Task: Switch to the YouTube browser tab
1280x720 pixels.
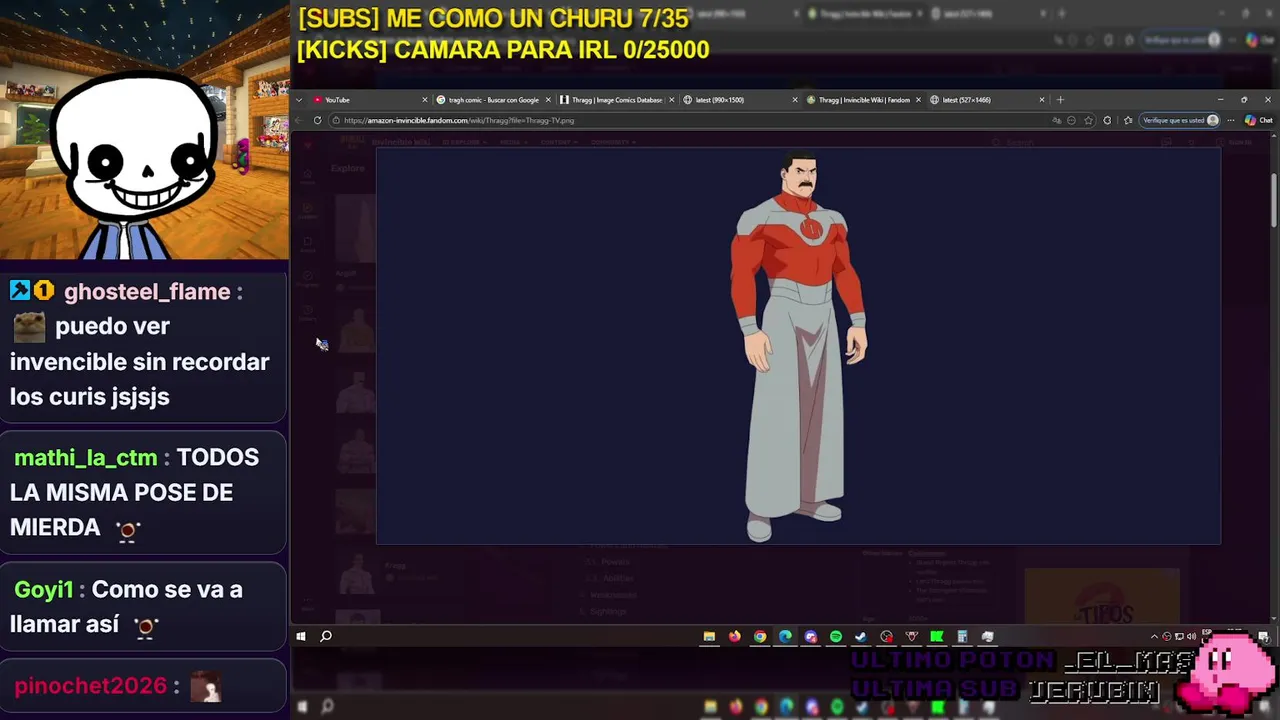Action: (x=370, y=100)
